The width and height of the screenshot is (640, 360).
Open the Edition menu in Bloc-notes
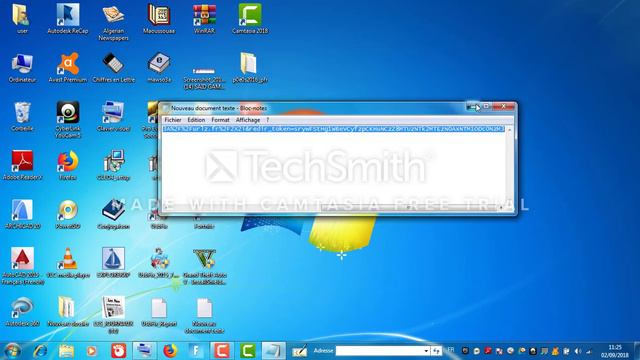click(x=196, y=120)
